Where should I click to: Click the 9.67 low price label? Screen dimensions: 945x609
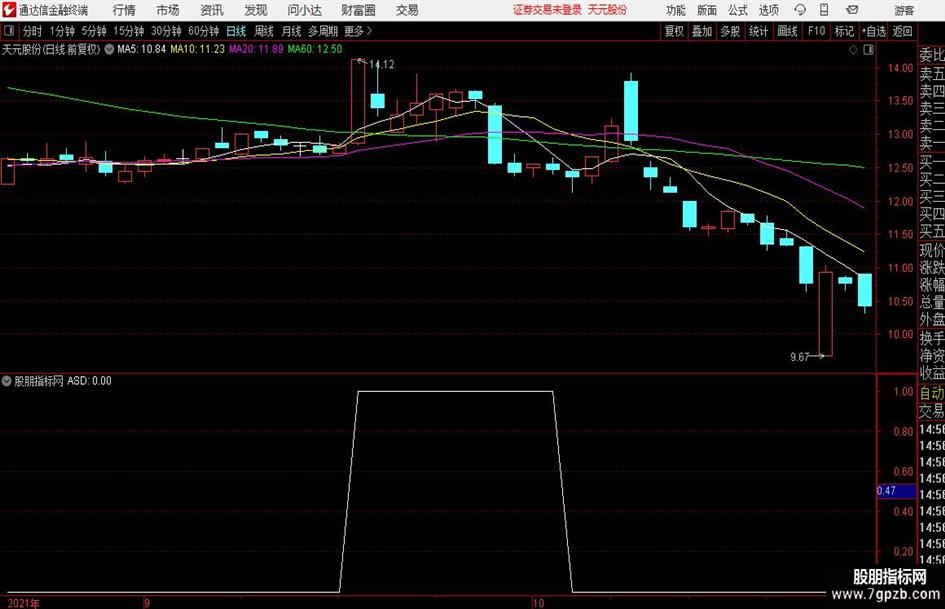800,357
